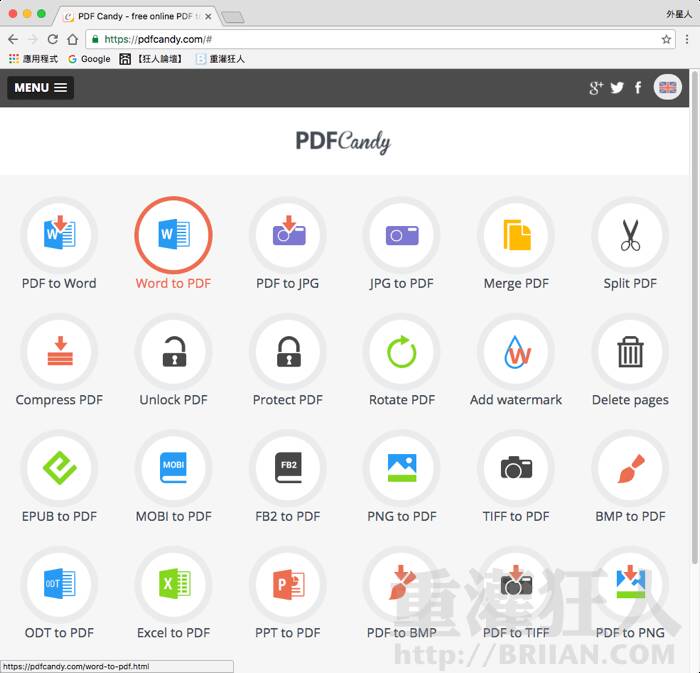
Task: Select the Split PDF scissors icon
Action: 630,235
